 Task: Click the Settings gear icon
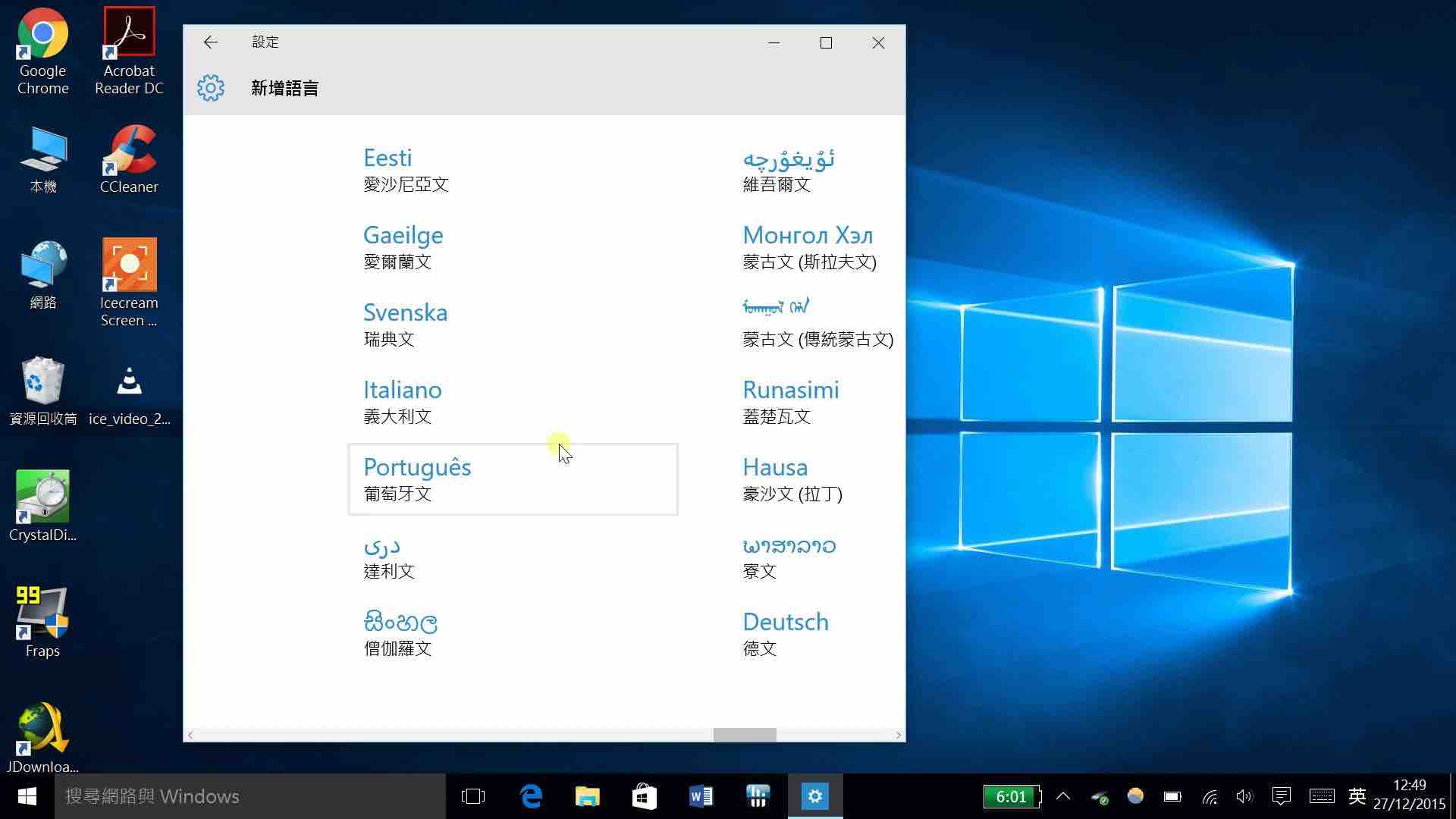click(210, 88)
